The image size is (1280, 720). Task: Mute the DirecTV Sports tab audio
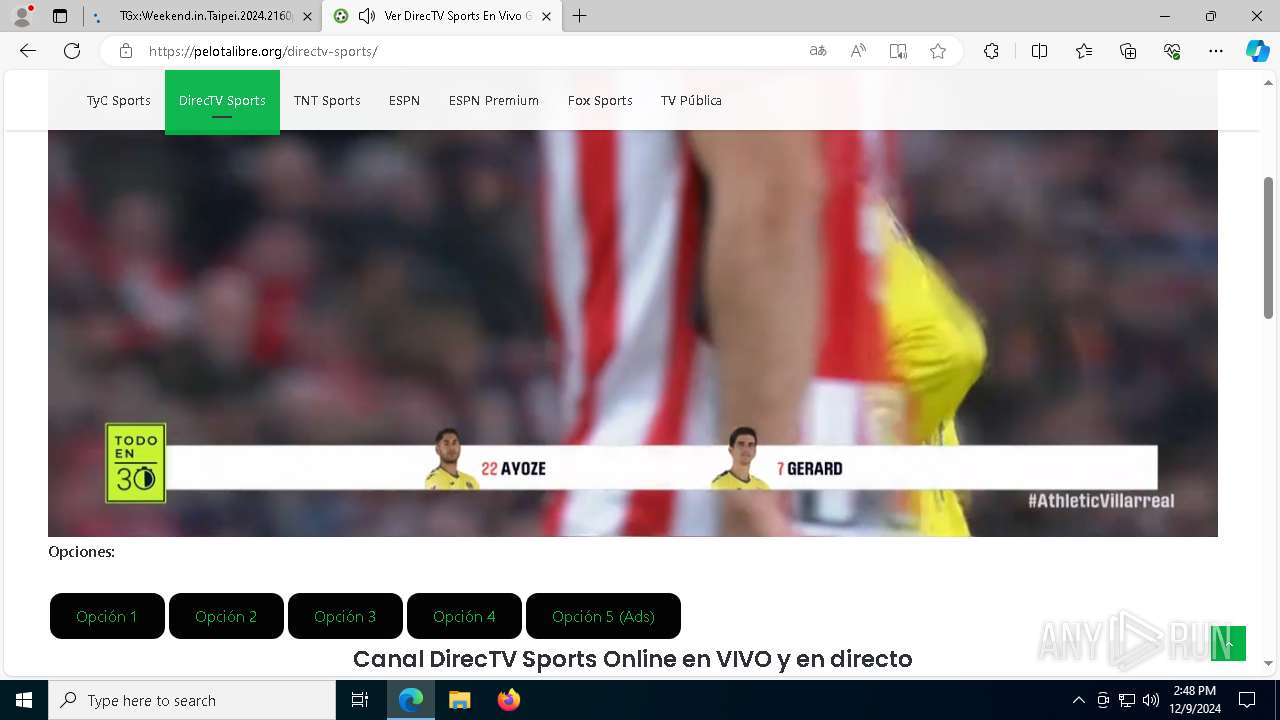tap(367, 16)
